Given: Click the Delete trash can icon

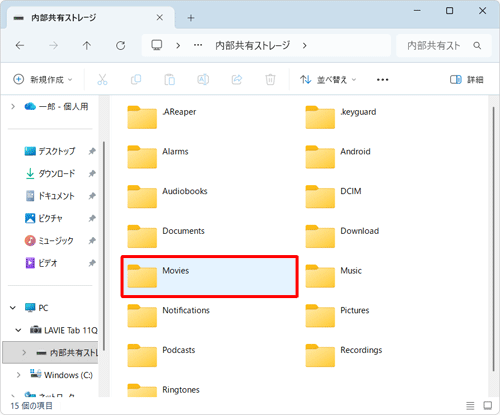Looking at the screenshot, I should pyautogui.click(x=270, y=80).
